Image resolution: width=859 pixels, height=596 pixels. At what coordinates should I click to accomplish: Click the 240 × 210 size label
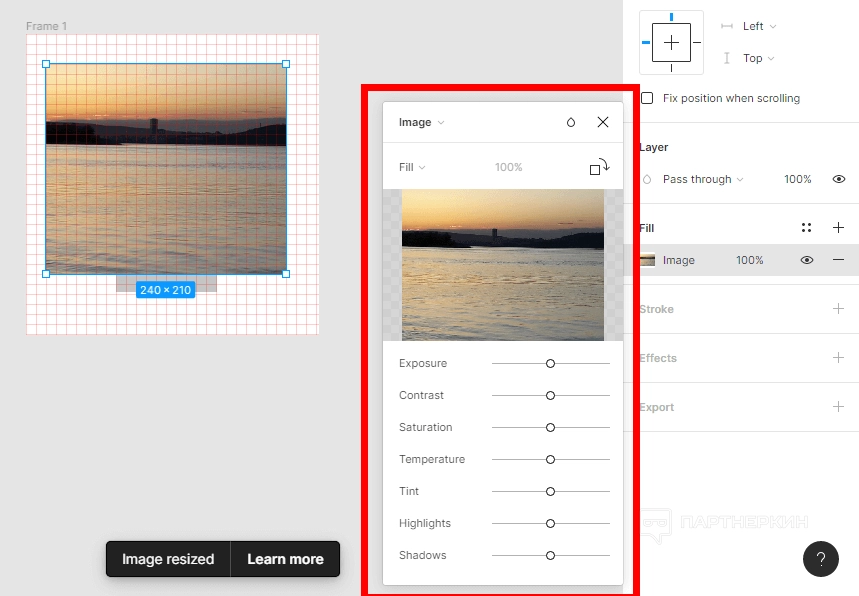[x=165, y=290]
